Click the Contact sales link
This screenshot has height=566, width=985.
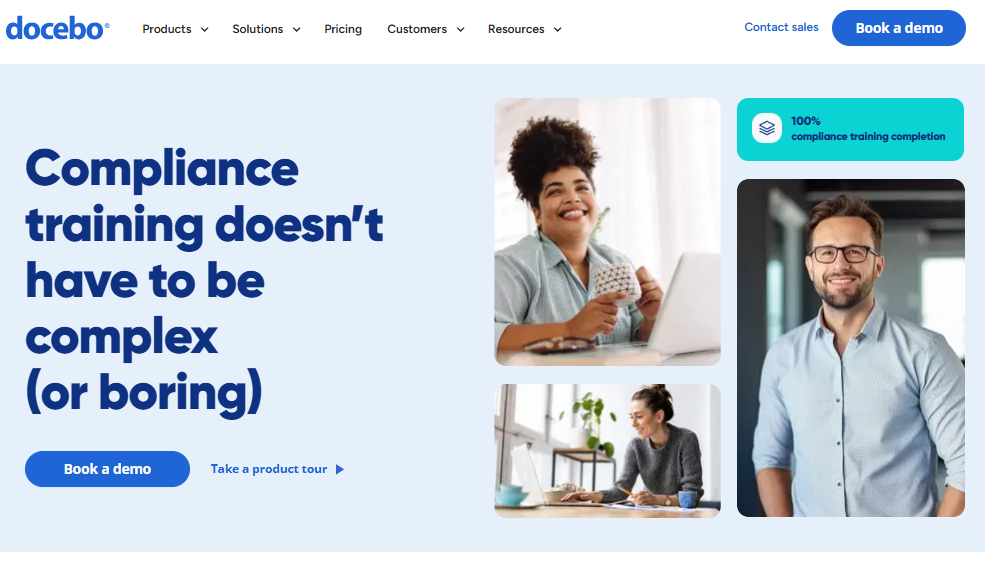click(x=781, y=27)
